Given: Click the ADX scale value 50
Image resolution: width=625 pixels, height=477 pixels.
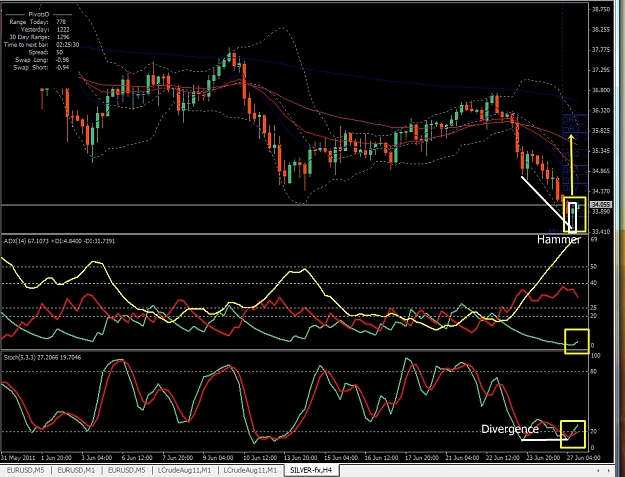Looking at the screenshot, I should [x=594, y=267].
